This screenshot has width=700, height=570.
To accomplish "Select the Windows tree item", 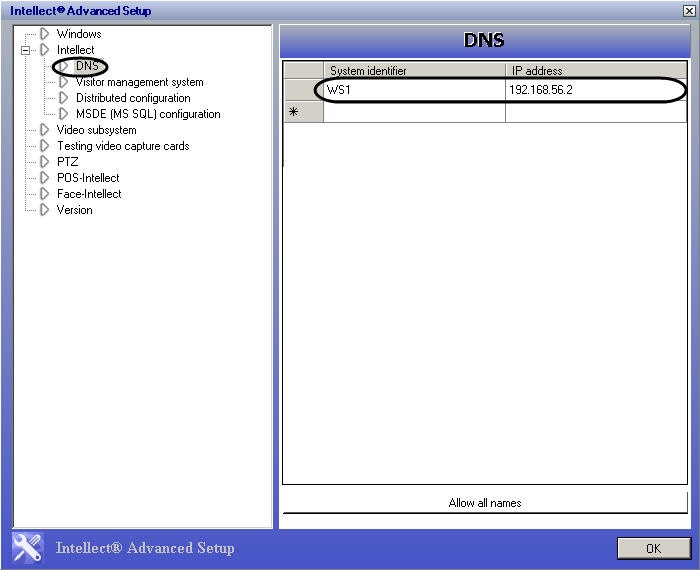I will (x=79, y=34).
